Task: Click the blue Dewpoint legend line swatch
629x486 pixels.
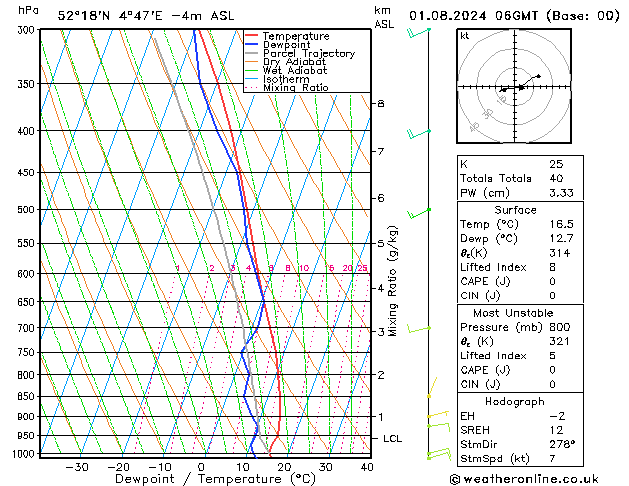Action: 251,44
